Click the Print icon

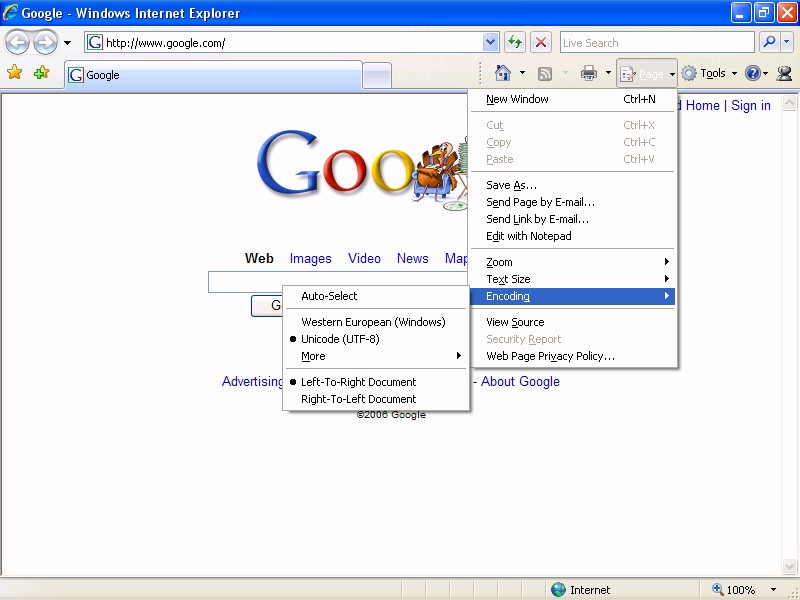coord(589,73)
